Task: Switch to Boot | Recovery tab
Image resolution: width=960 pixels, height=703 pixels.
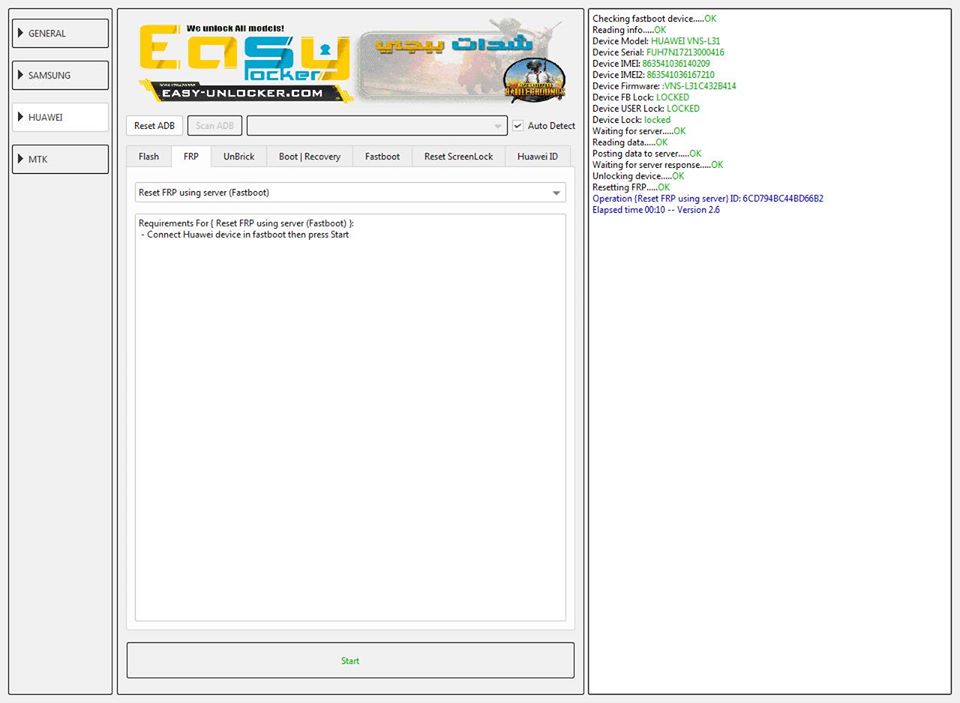Action: (310, 157)
